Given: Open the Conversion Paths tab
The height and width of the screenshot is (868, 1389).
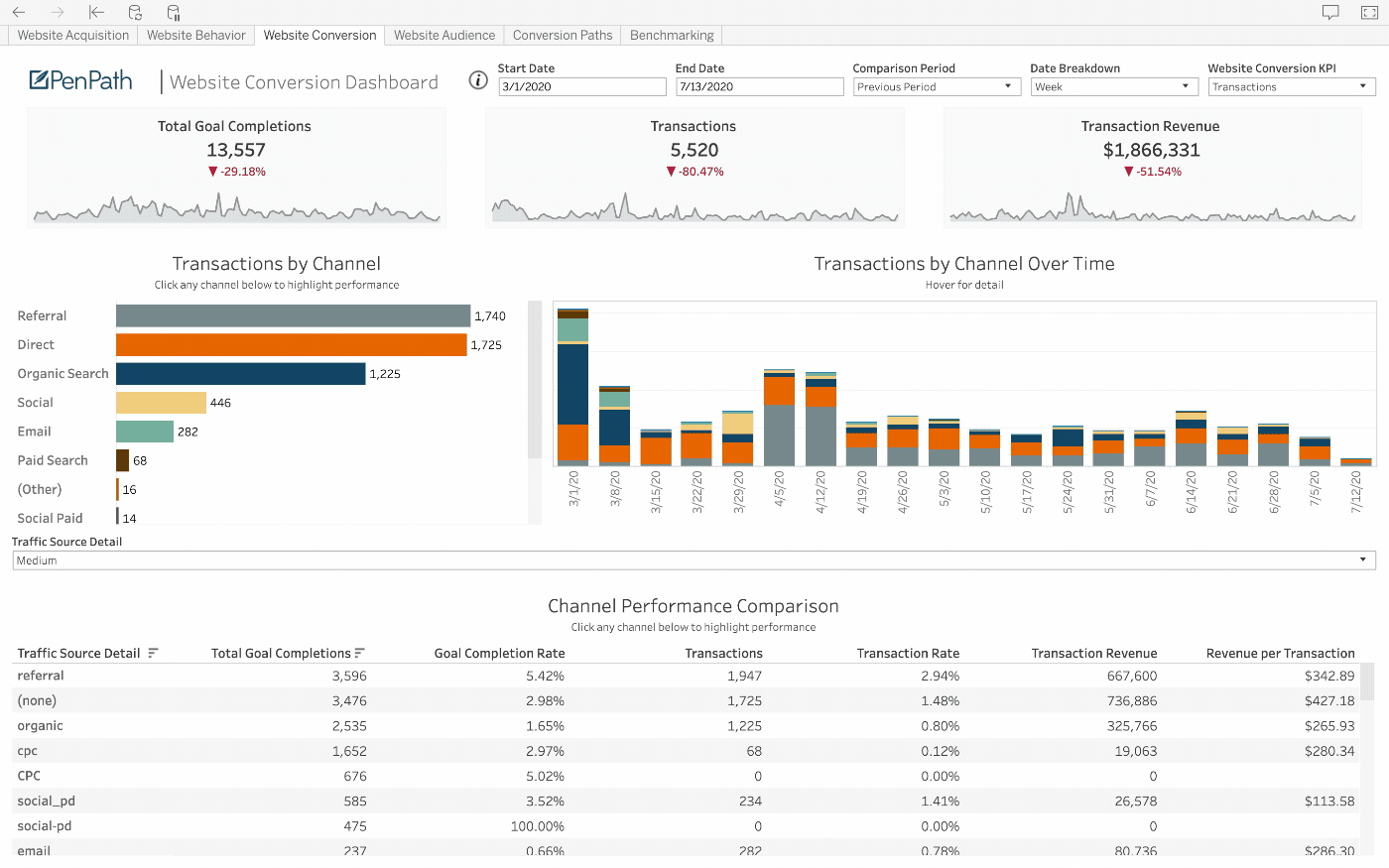Looking at the screenshot, I should [563, 35].
